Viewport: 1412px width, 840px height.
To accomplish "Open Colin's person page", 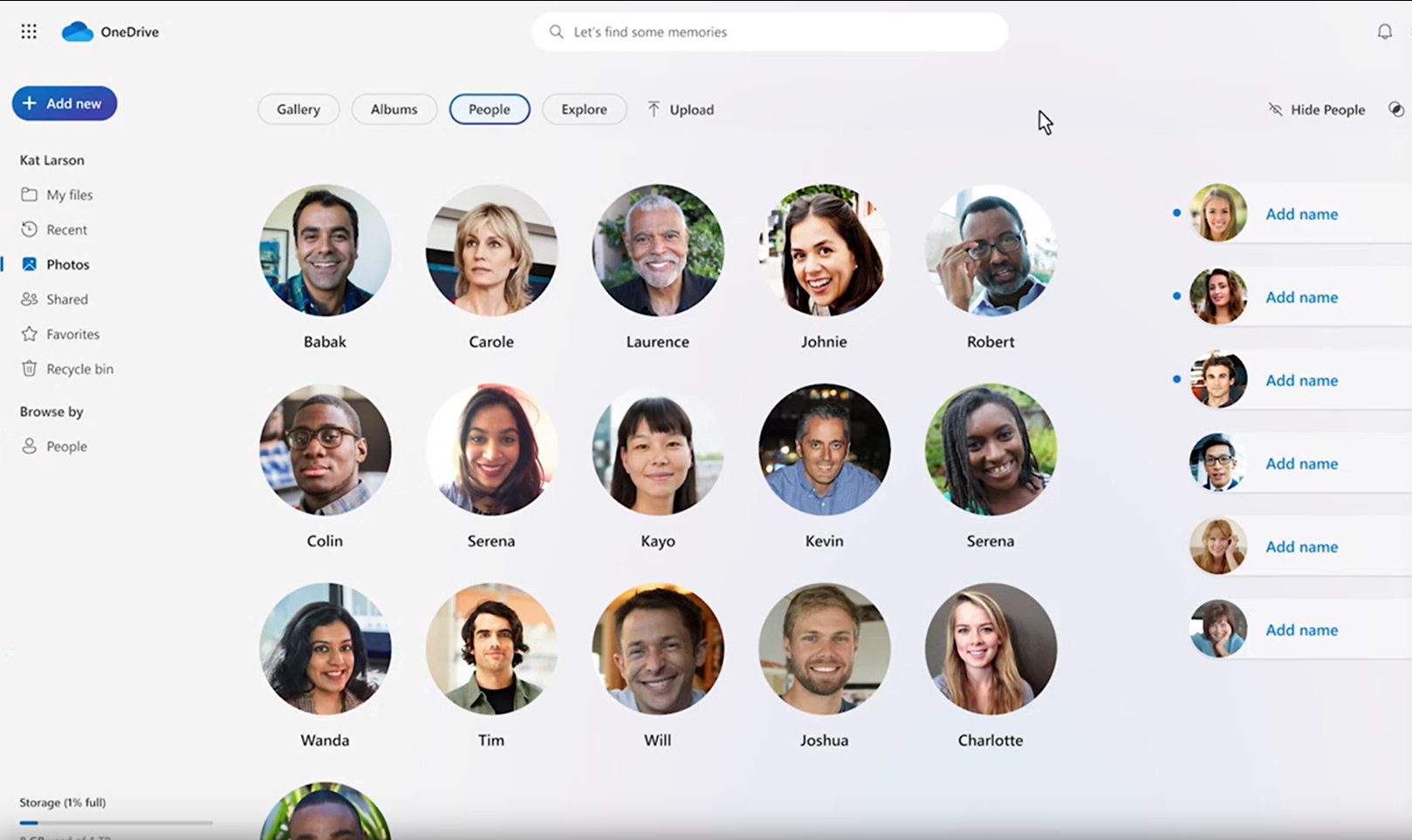I will pos(325,449).
